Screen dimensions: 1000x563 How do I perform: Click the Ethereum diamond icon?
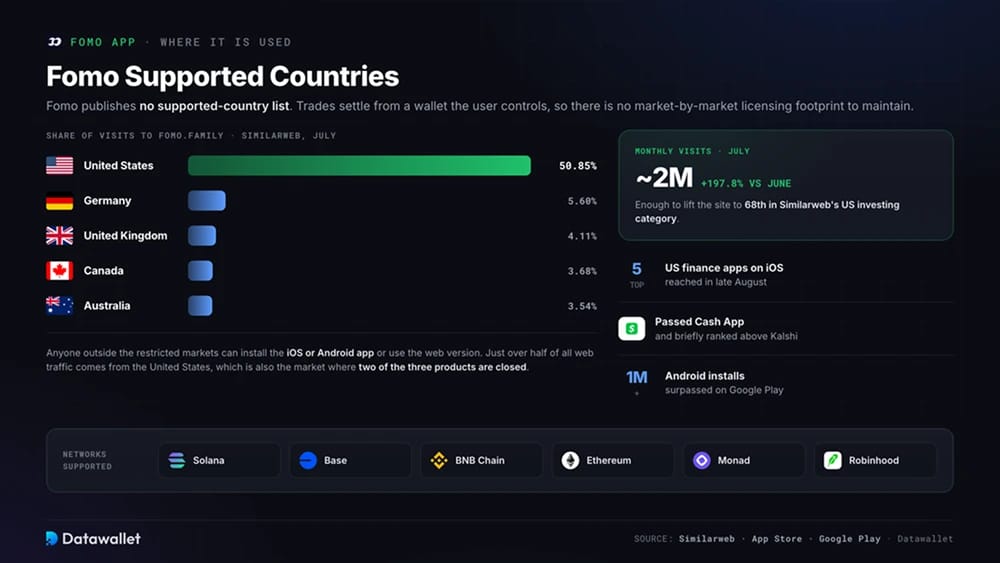570,460
